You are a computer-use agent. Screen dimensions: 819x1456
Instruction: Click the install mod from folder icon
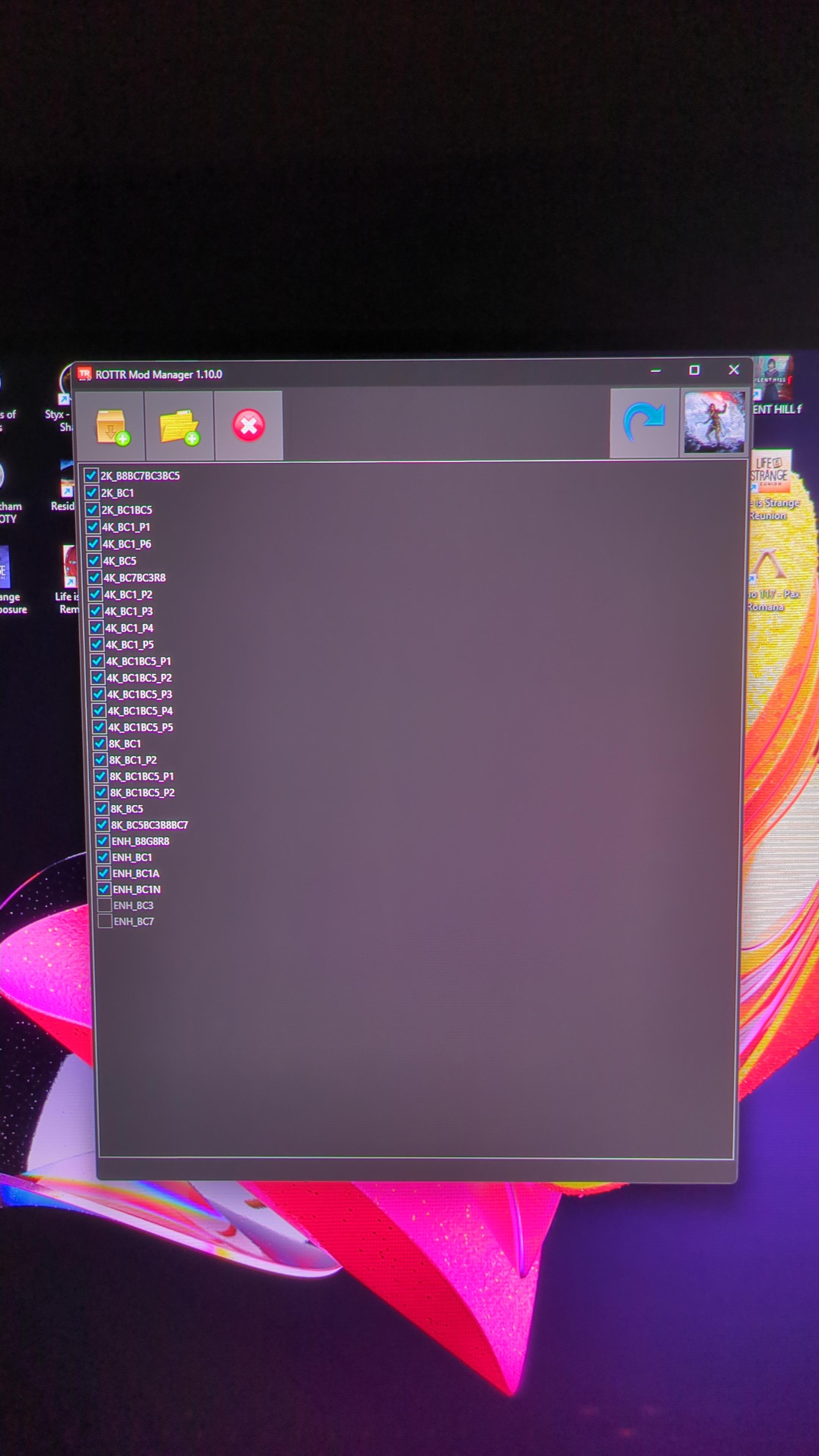pos(179,426)
